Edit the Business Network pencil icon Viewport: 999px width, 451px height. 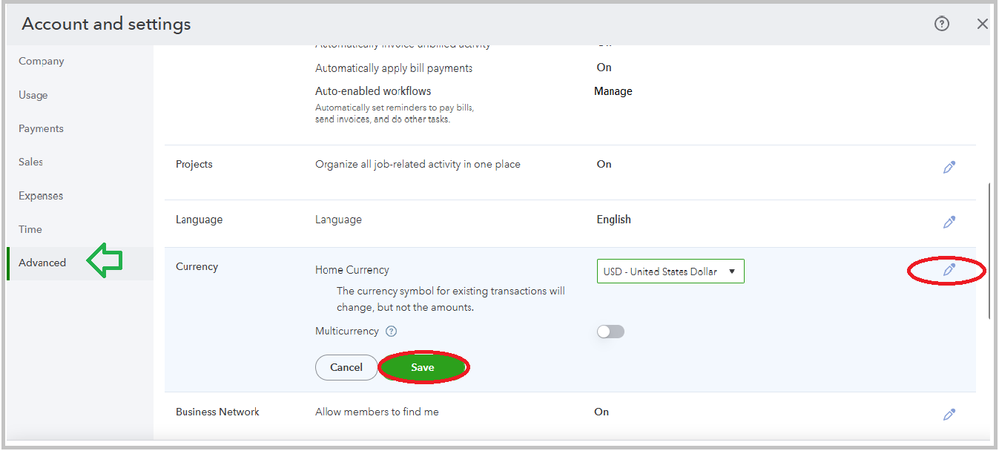pyautogui.click(x=949, y=414)
